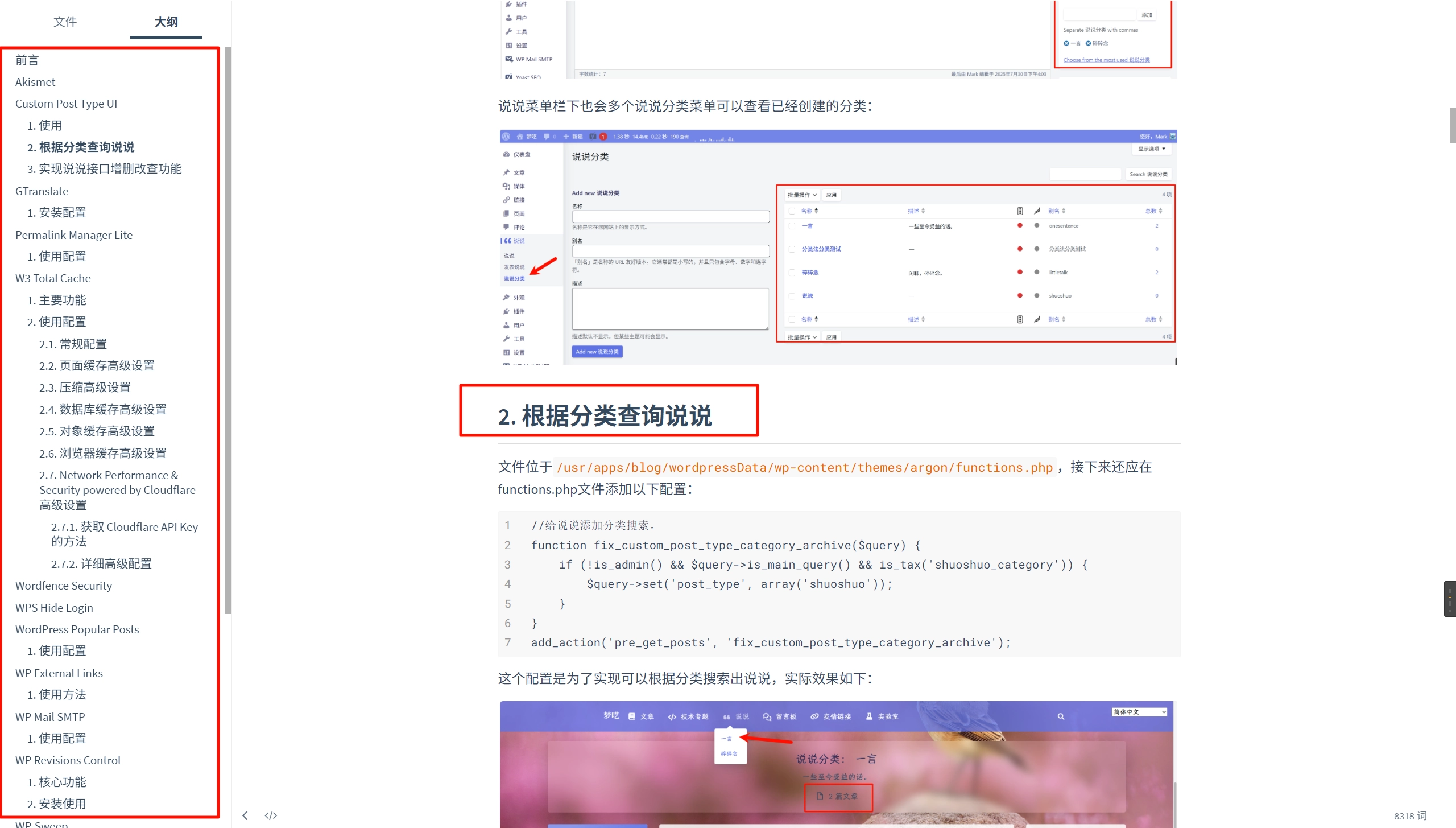The width and height of the screenshot is (1456, 828).
Task: Open 2.4. 数据库缓存高级设置
Action: [103, 409]
